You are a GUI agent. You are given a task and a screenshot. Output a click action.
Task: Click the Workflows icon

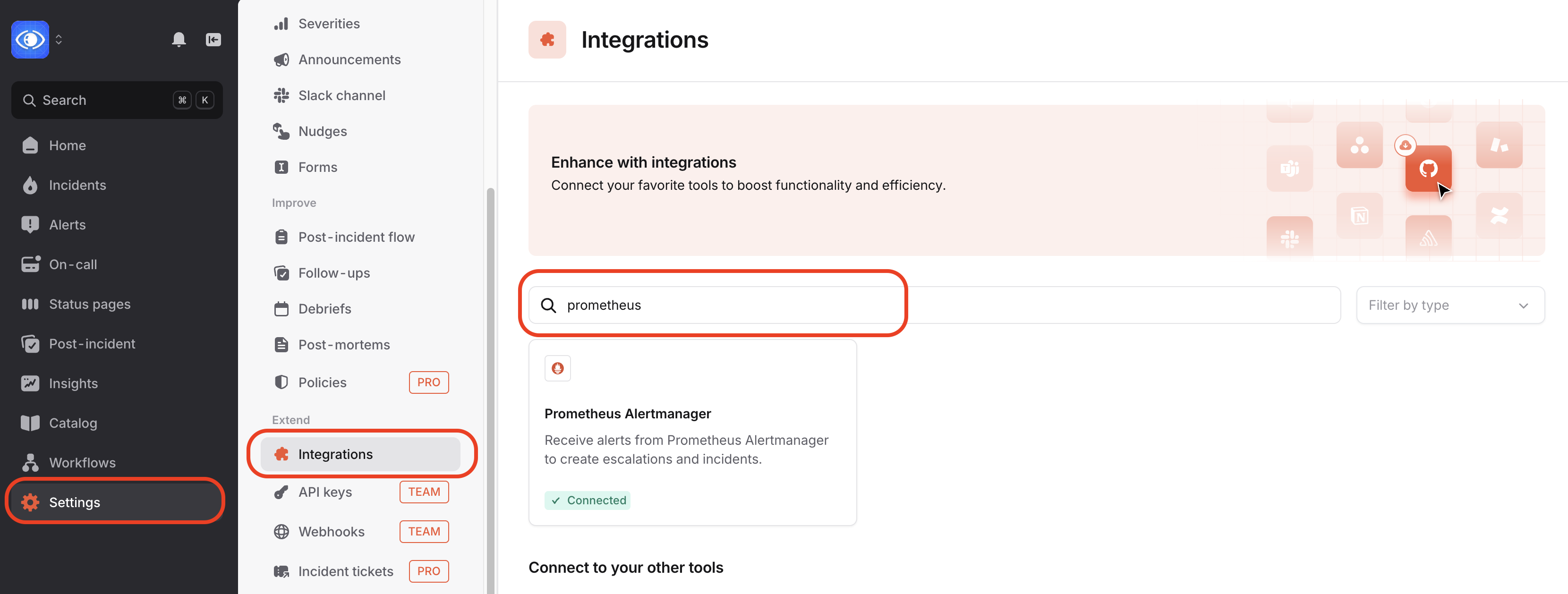tap(30, 463)
